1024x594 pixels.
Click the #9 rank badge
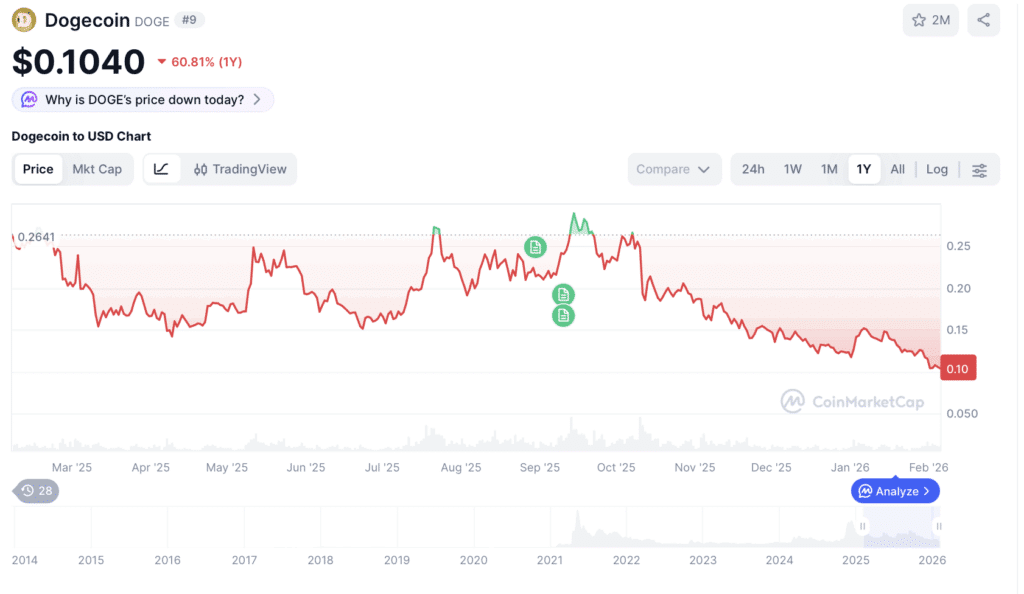click(189, 20)
